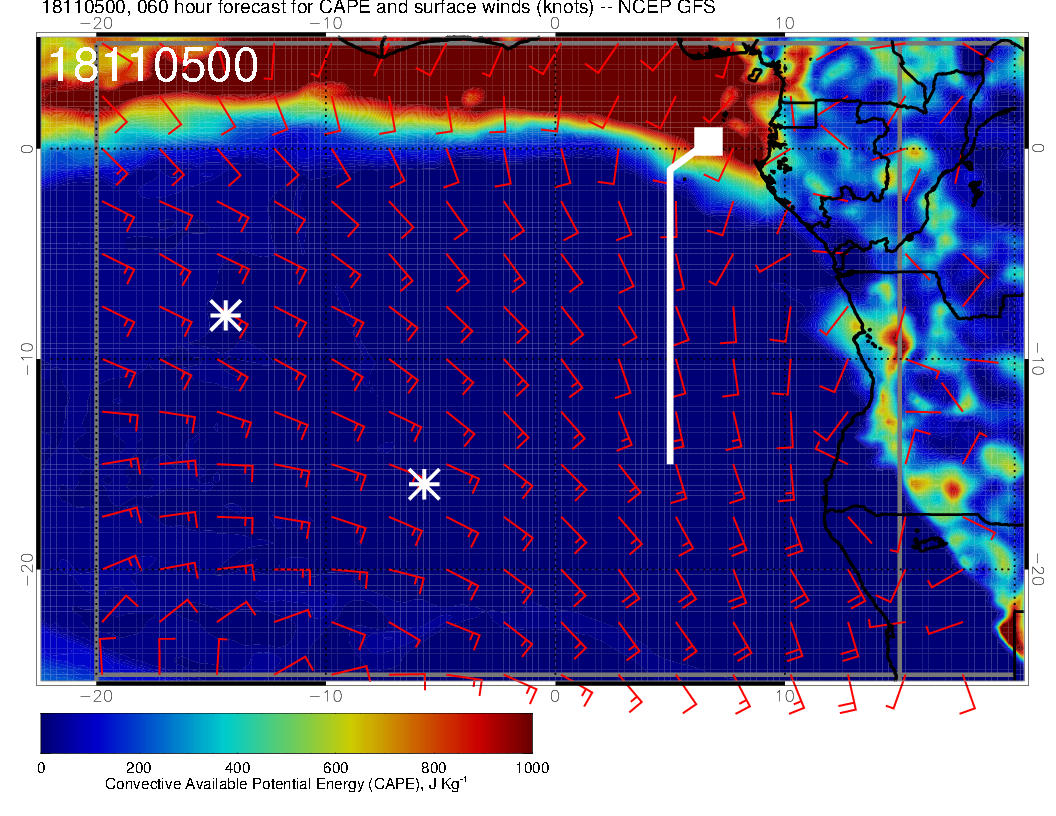Click the large white '18110500' timestamp overlay
This screenshot has width=1056, height=816.
click(154, 65)
